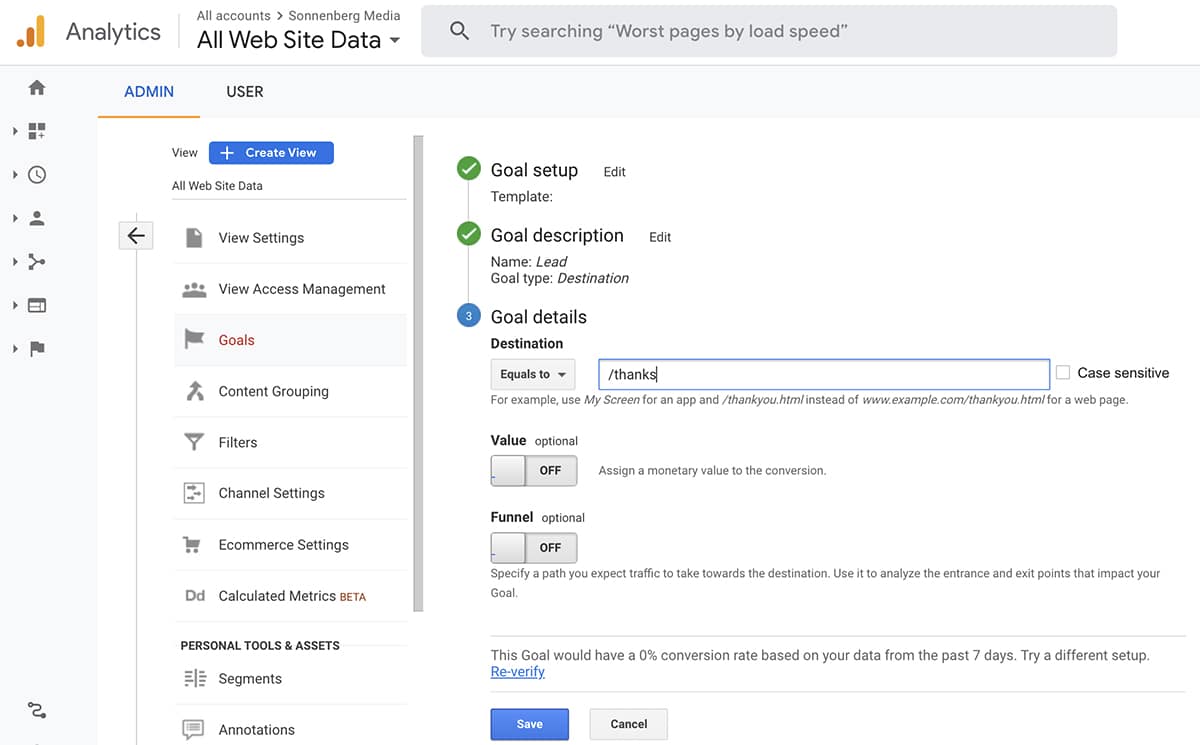Open Goals from the view settings menu

236,340
